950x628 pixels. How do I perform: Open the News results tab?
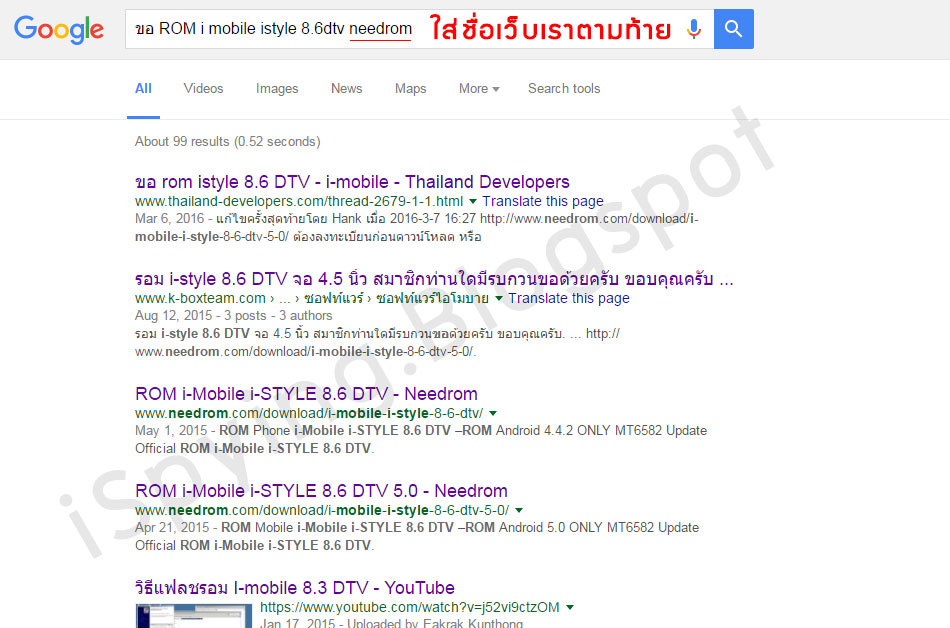point(347,88)
